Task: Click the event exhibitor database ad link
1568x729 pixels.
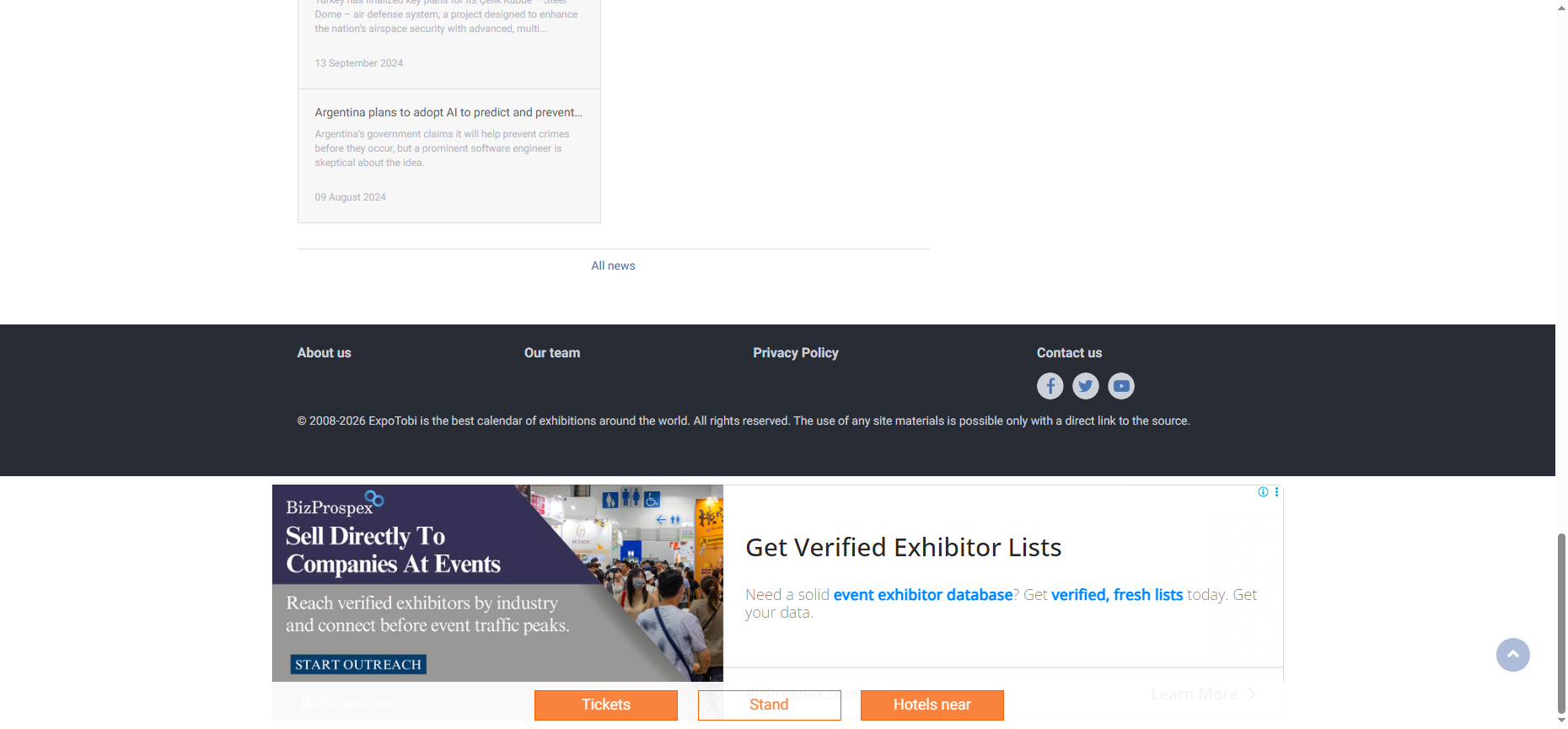Action: point(923,595)
